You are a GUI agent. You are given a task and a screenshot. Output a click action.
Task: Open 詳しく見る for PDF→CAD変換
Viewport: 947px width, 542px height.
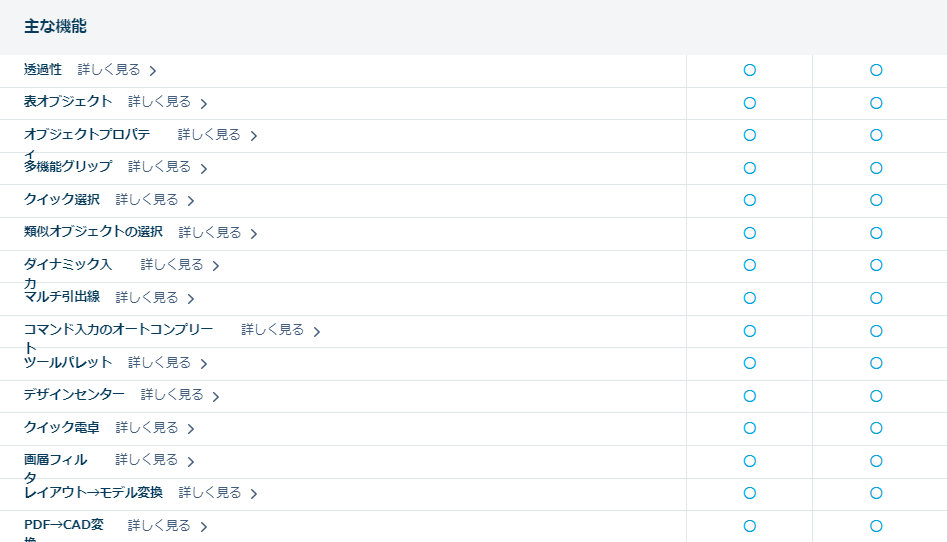pyautogui.click(x=159, y=524)
